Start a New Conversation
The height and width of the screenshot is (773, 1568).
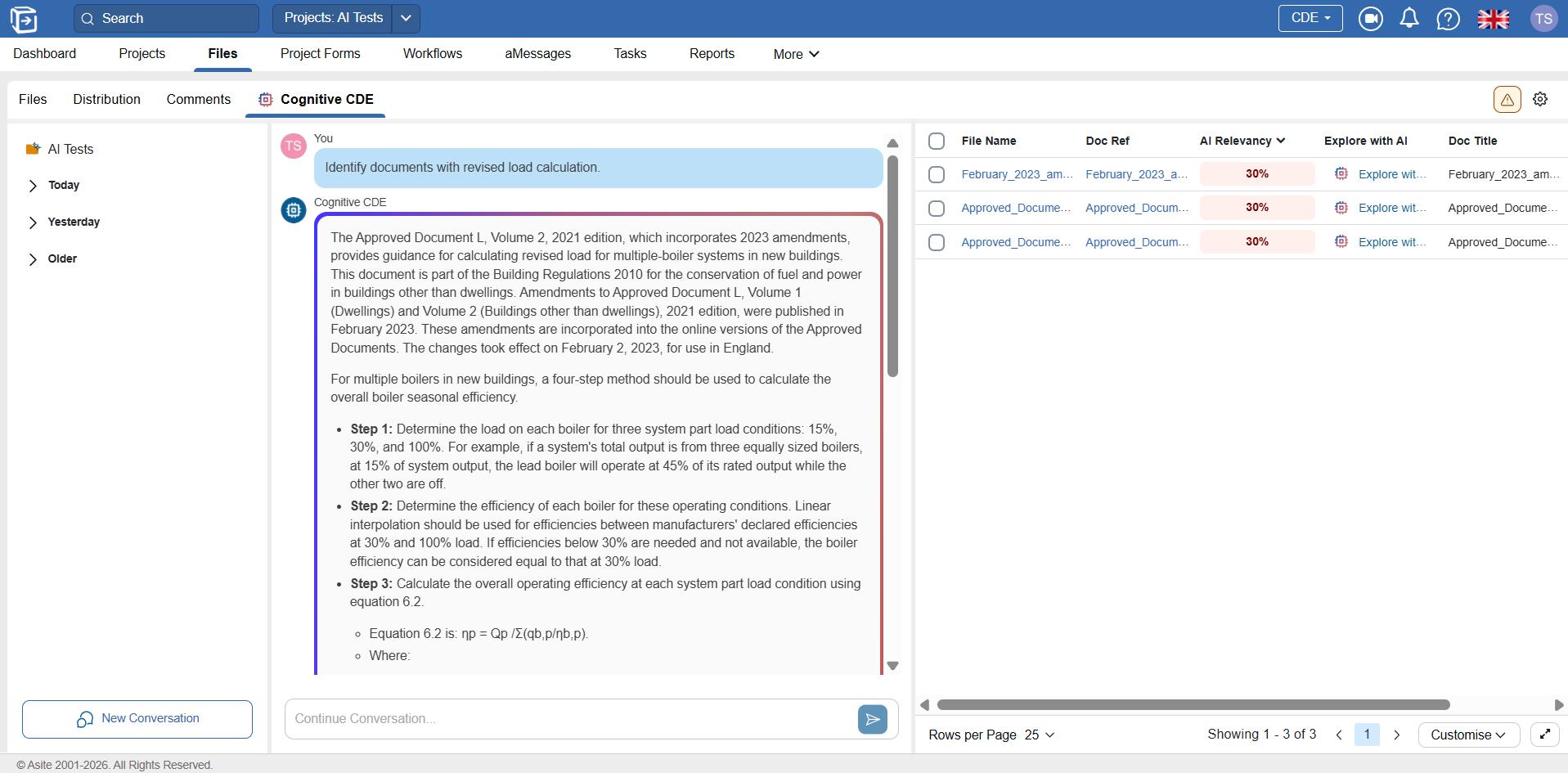[137, 719]
